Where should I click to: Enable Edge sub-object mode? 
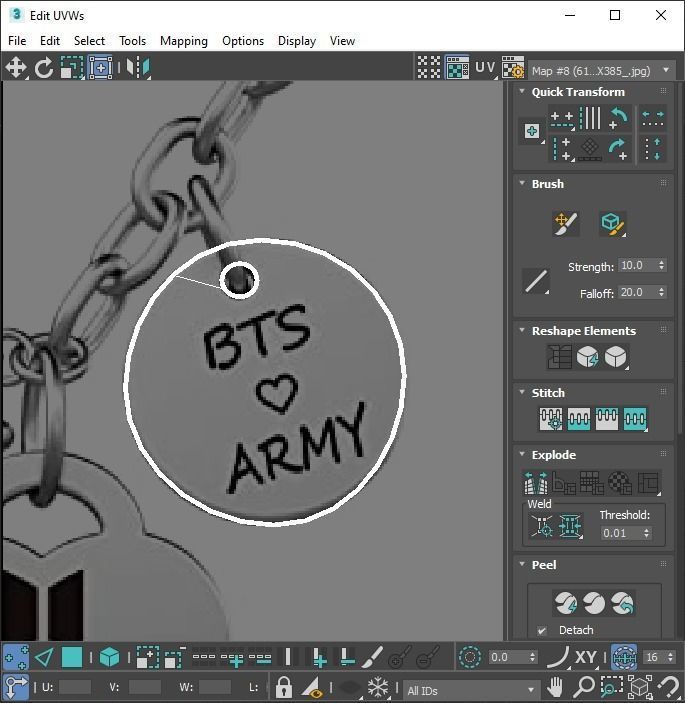(44, 658)
